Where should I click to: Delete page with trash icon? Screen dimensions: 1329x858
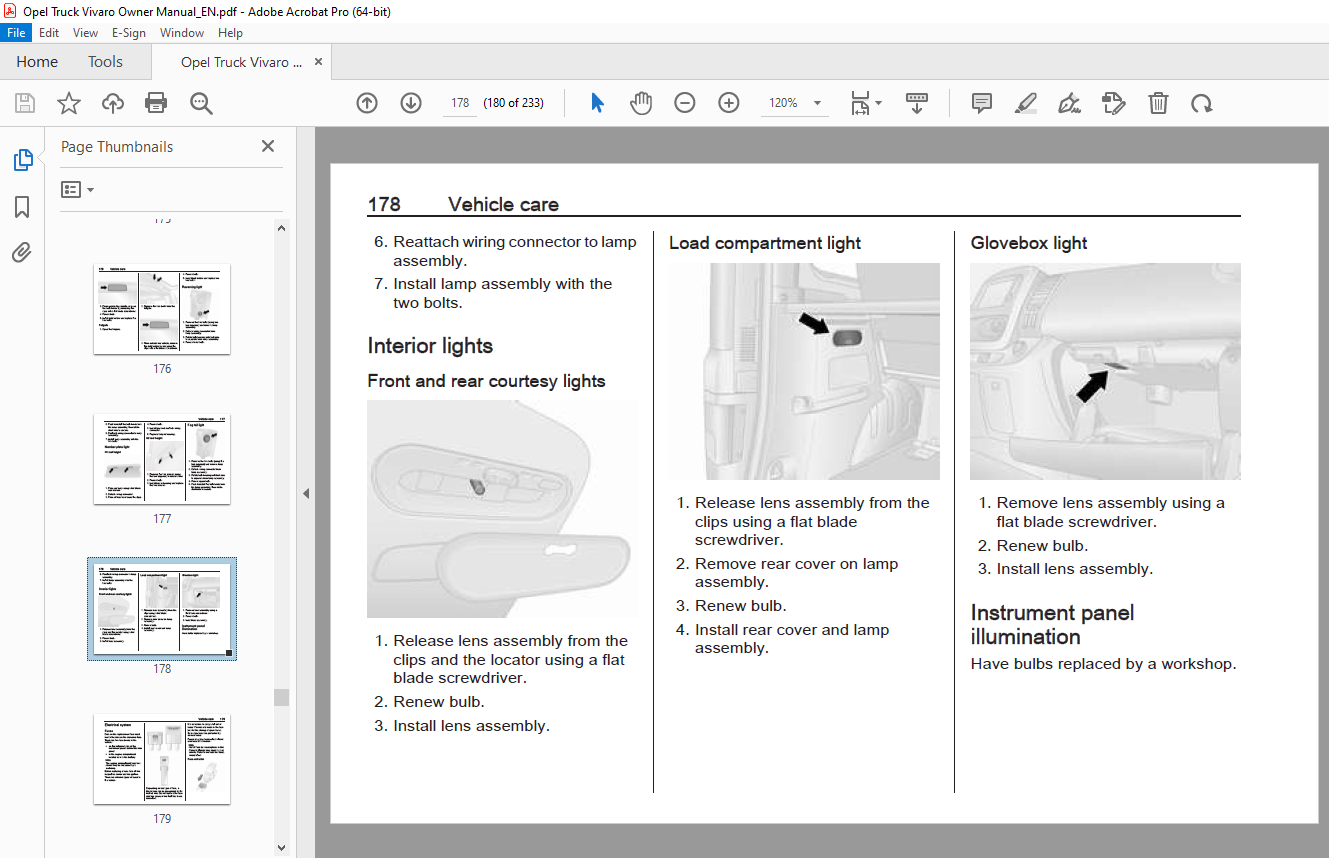(1157, 103)
